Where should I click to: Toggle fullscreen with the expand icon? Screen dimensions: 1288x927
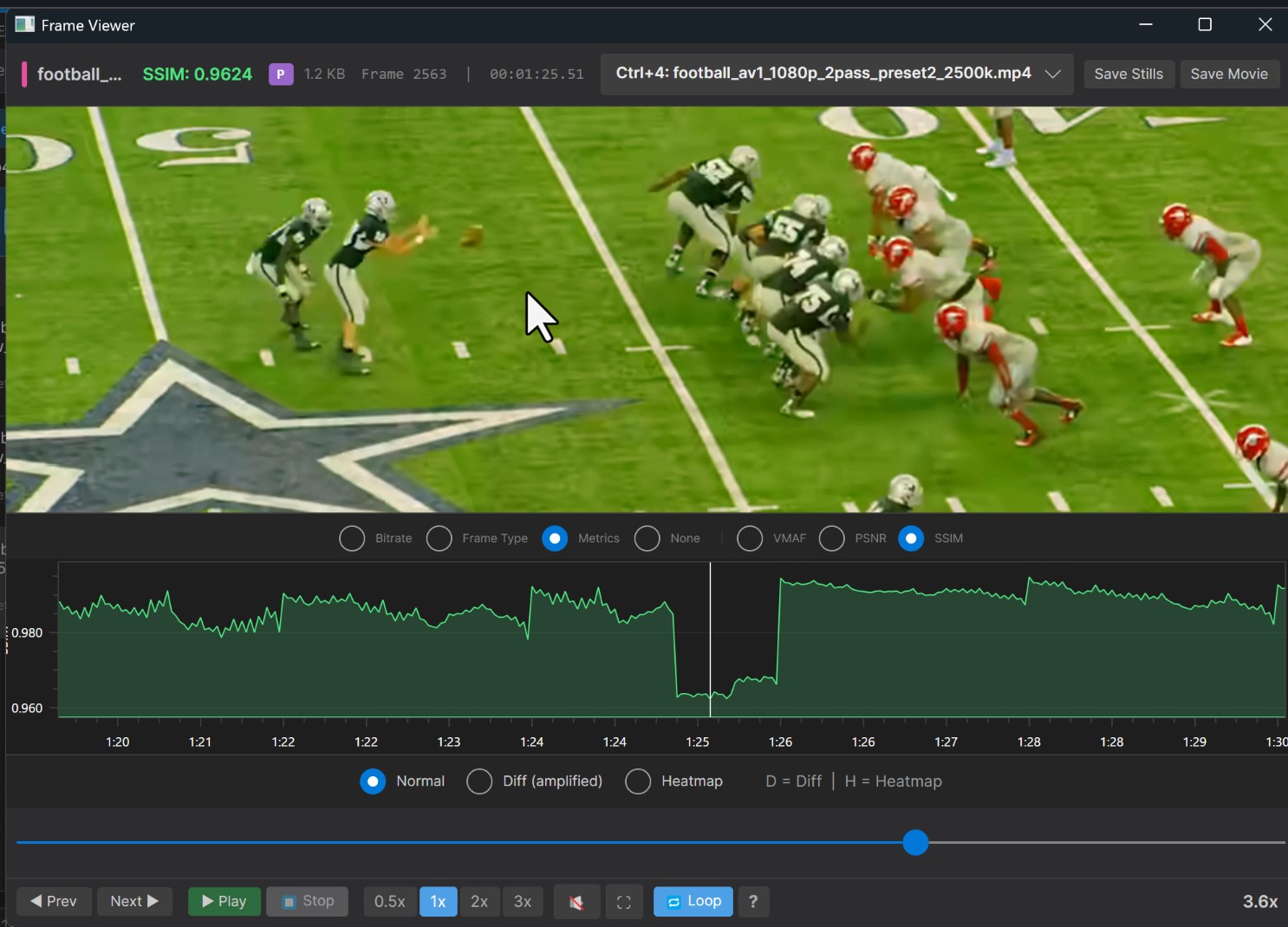point(623,902)
